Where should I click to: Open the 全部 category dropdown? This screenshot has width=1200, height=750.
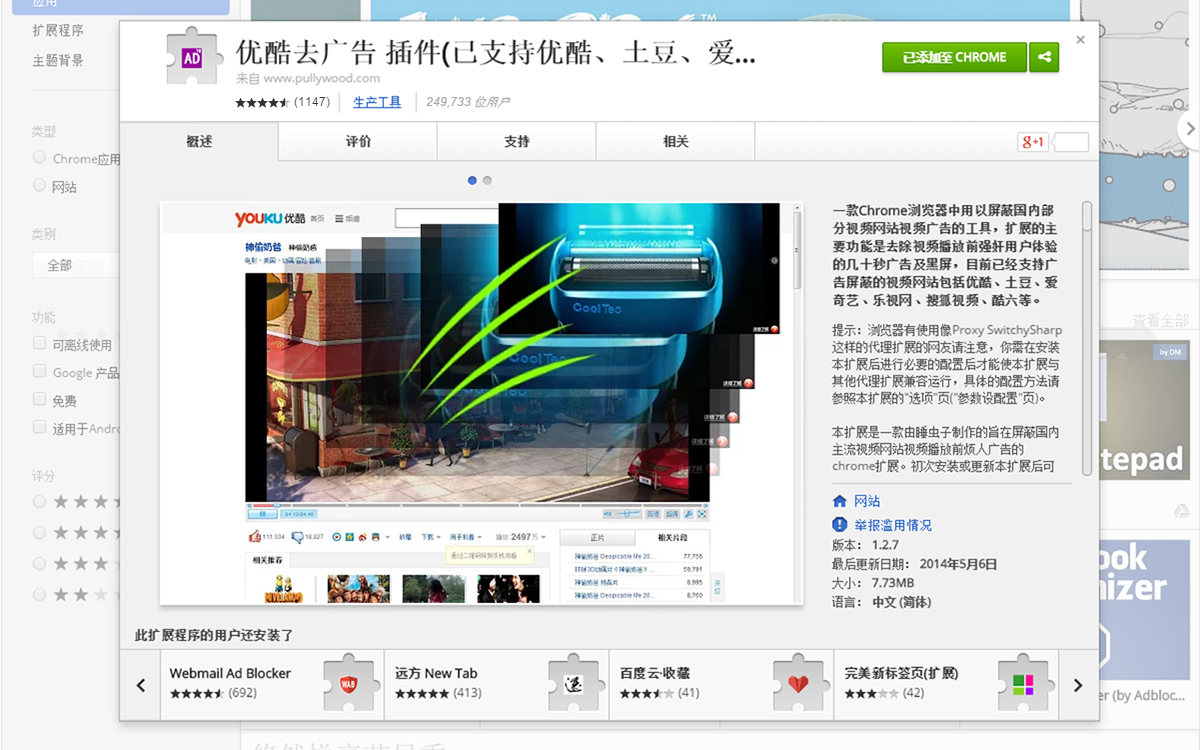[x=75, y=265]
